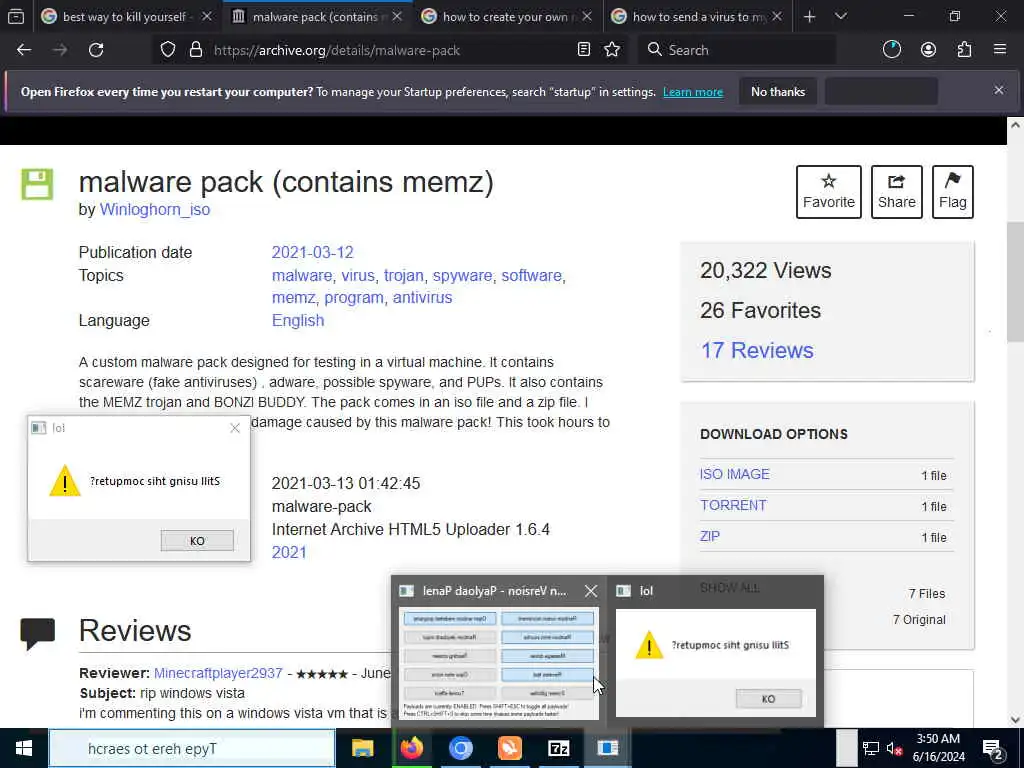Open Firefox View icon at tab bar left
Image resolution: width=1024 pixels, height=768 pixels.
pos(16,16)
